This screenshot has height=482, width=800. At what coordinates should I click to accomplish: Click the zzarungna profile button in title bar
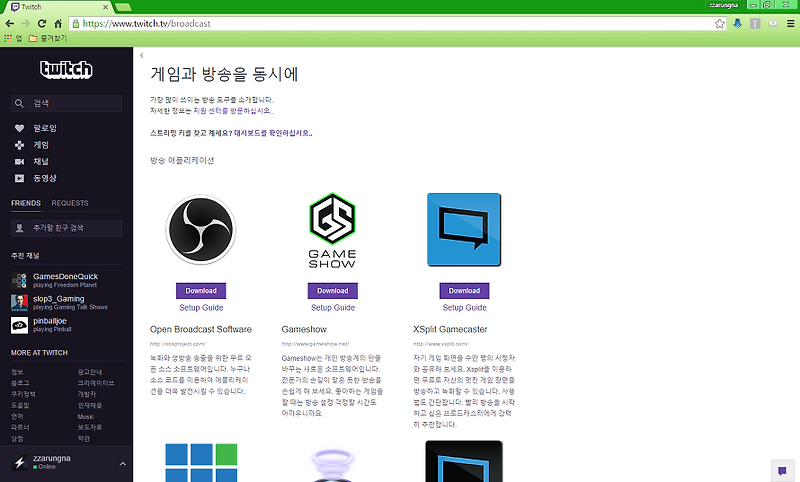(723, 5)
